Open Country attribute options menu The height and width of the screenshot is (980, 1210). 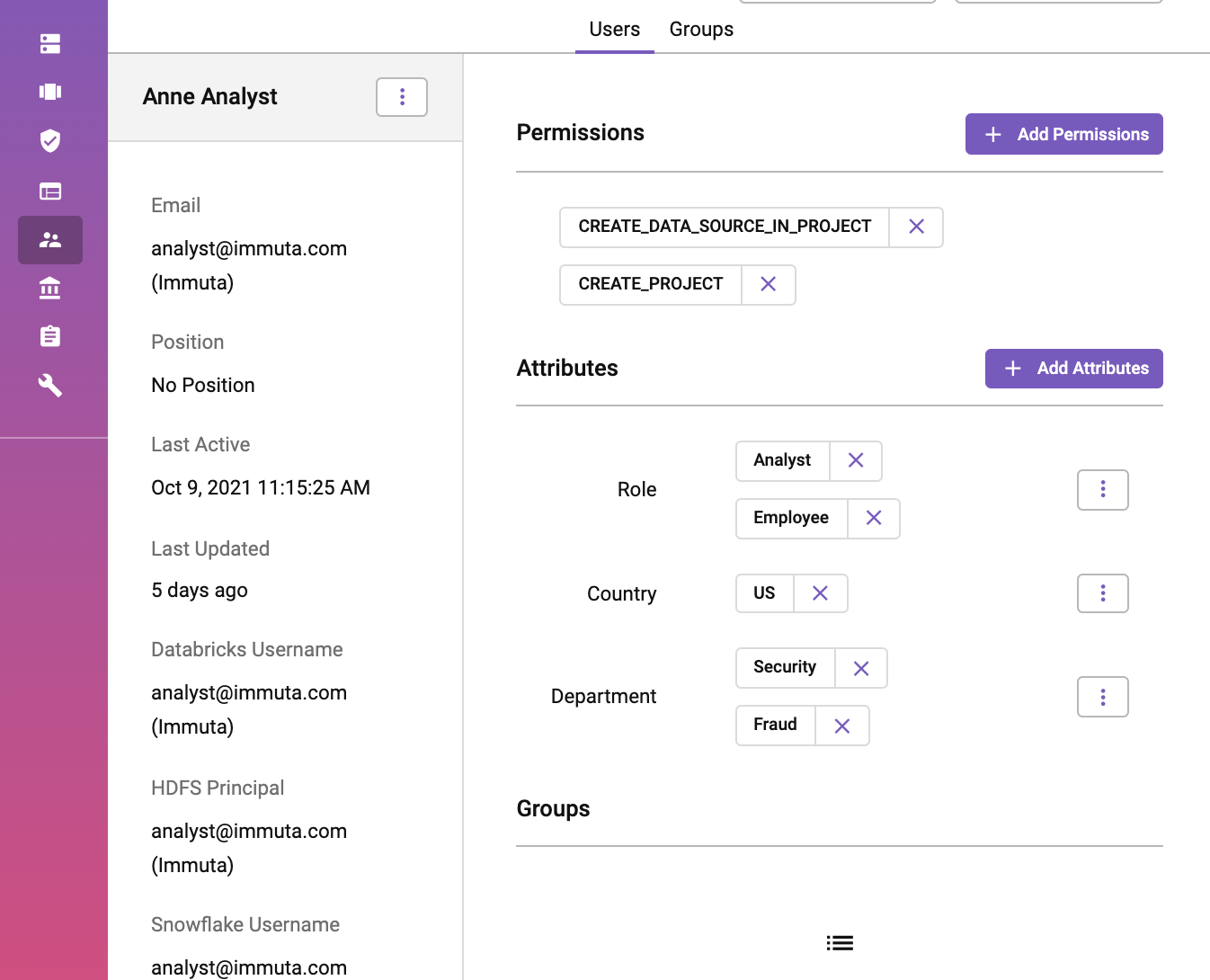(x=1103, y=593)
